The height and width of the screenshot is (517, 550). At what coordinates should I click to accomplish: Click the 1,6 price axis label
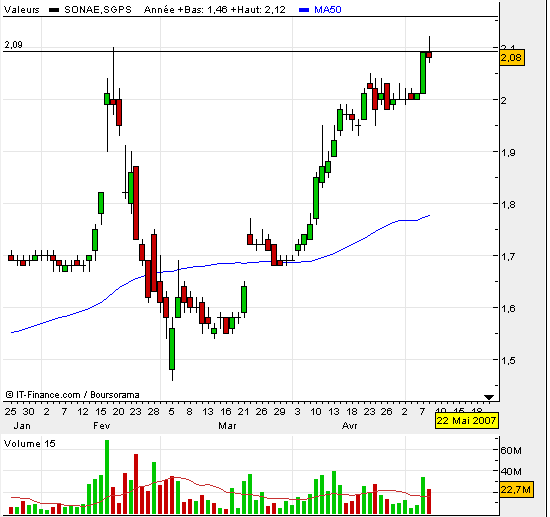coord(508,308)
